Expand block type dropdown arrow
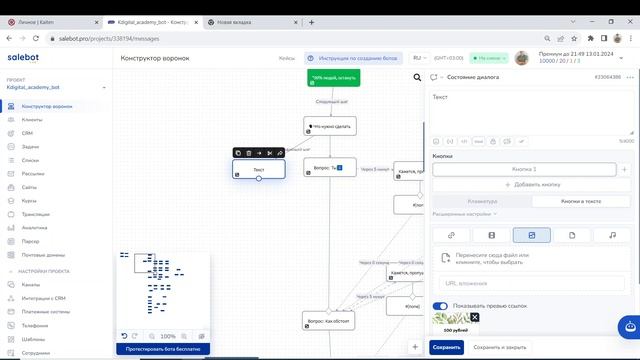Viewport: 640px width, 360px height. point(442,77)
